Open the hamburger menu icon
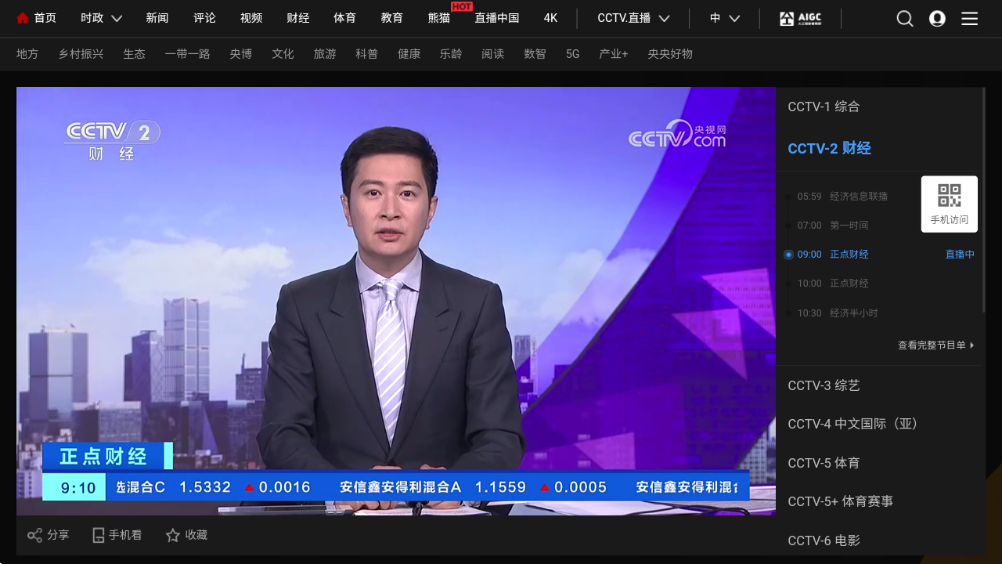 coord(969,19)
